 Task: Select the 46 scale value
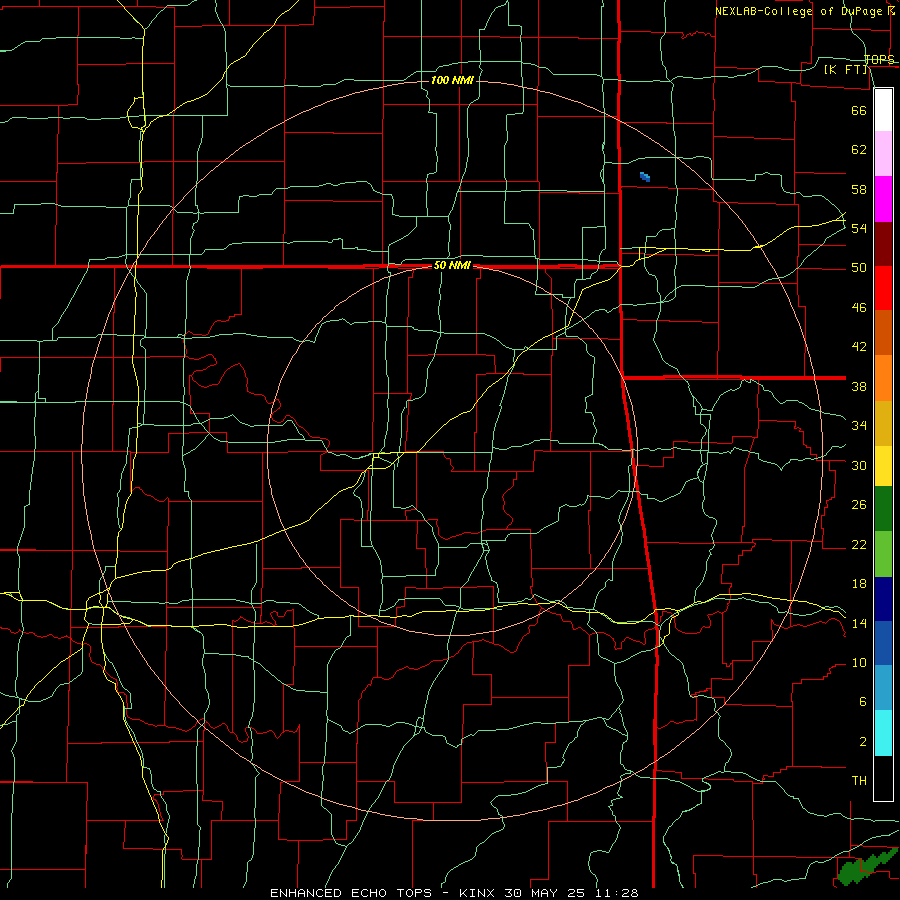pos(859,307)
